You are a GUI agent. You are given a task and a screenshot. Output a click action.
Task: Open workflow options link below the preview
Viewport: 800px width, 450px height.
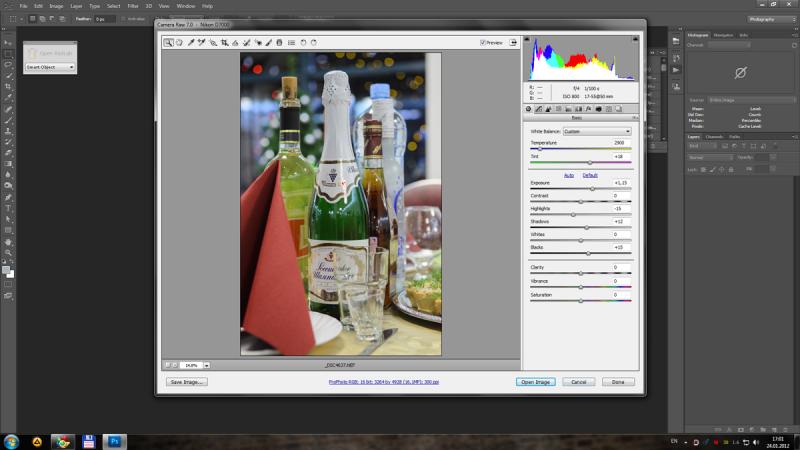click(384, 382)
